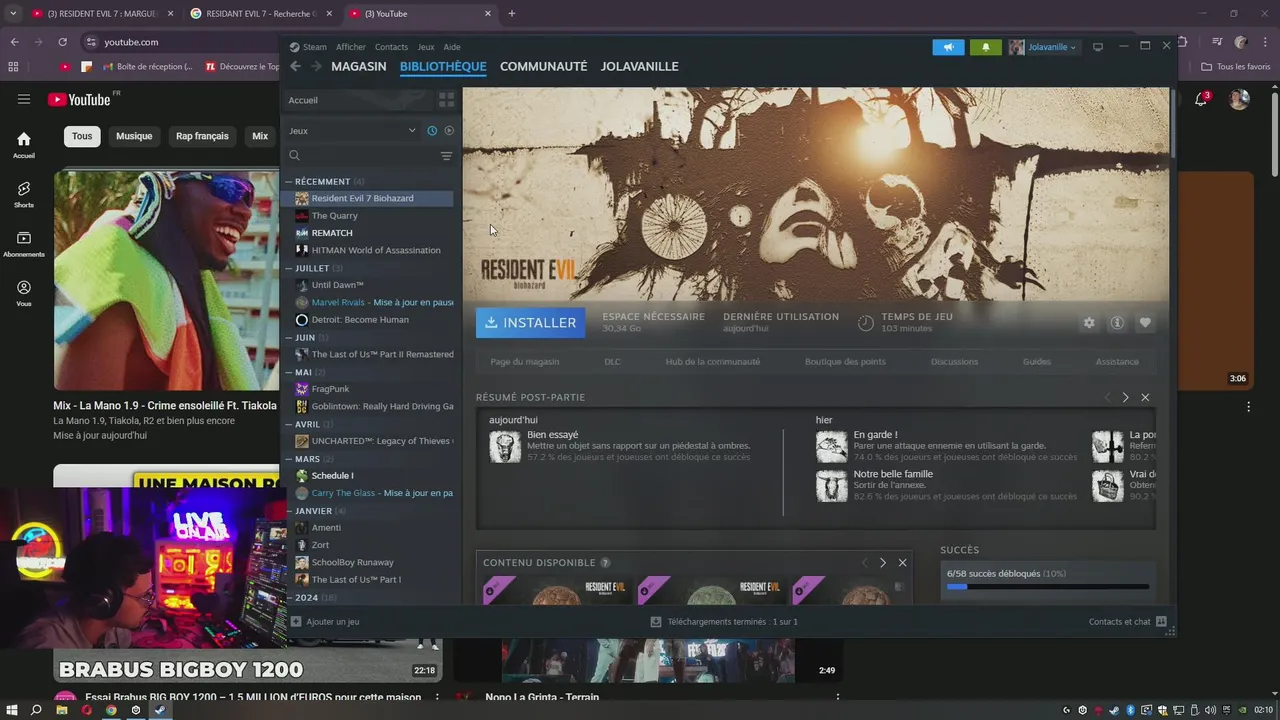1280x720 pixels.
Task: Switch Steam to Big Picture mode icon
Action: click(x=1097, y=47)
